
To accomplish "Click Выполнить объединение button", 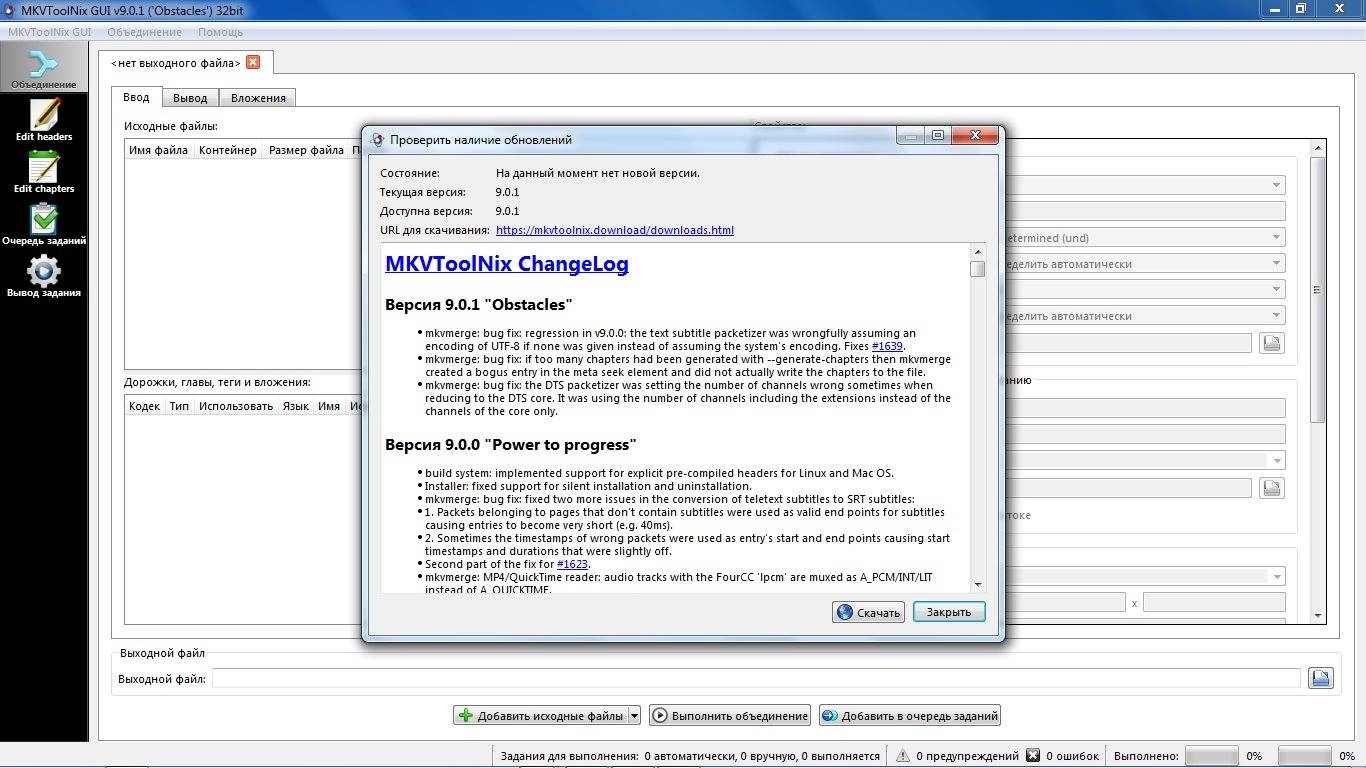I will (729, 715).
